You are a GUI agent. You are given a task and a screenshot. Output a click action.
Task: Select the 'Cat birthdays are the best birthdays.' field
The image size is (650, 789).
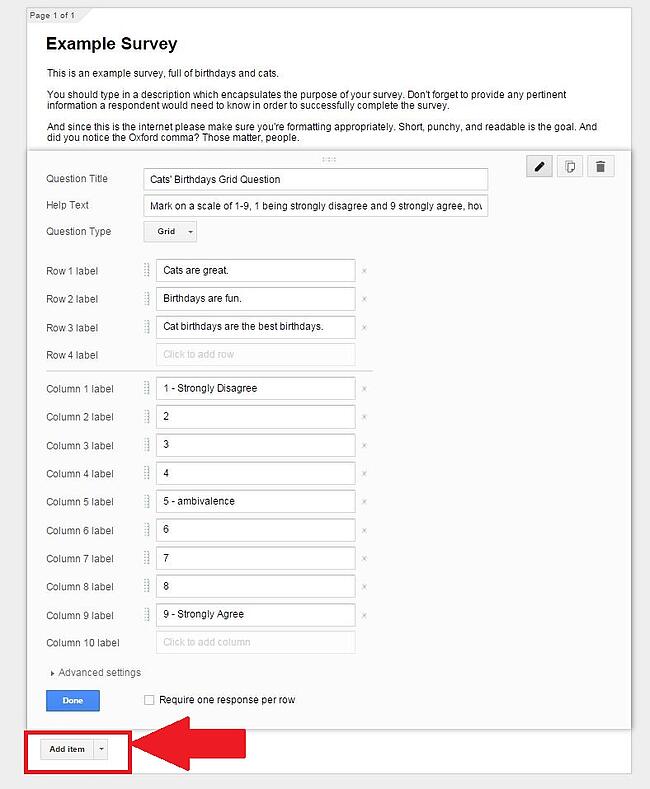255,327
